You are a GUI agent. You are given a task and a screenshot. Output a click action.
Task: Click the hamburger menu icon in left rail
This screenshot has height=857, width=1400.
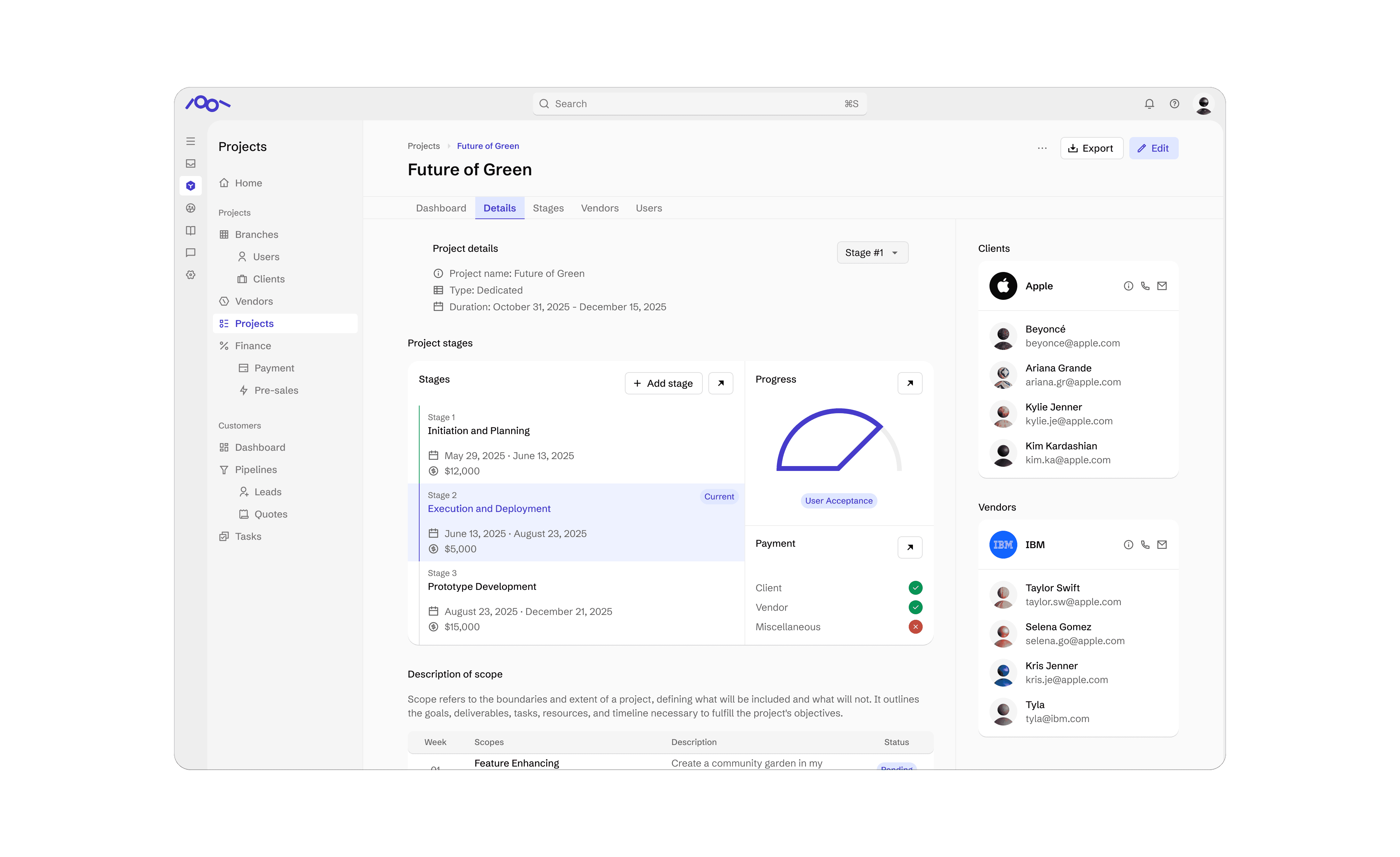191,142
